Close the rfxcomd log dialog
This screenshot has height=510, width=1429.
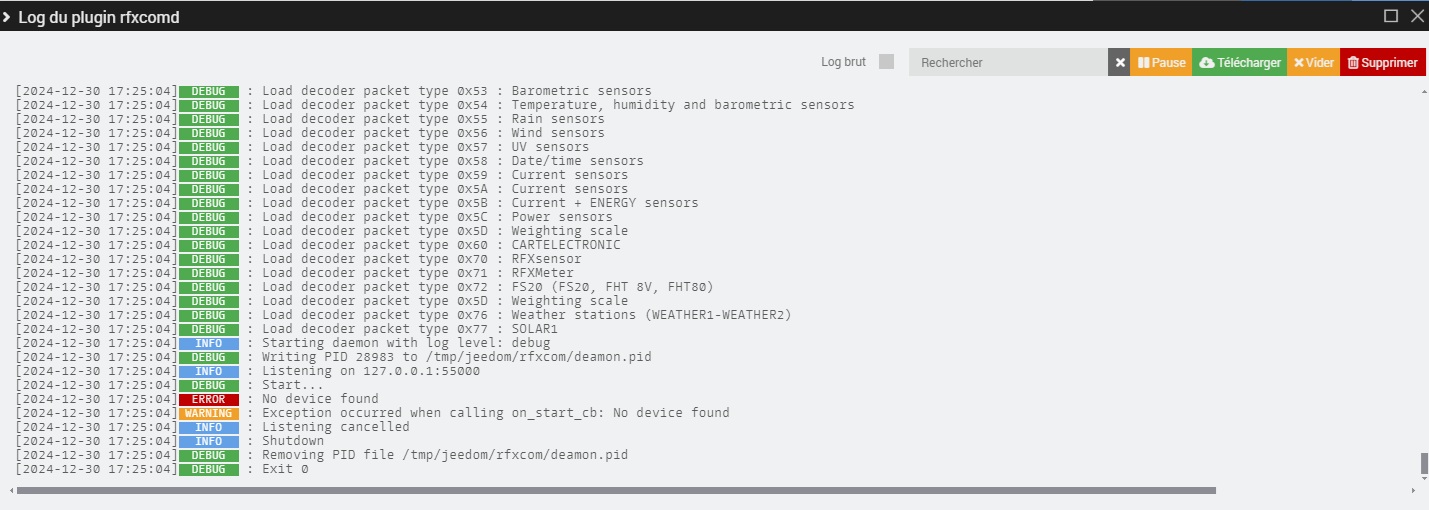[x=1416, y=16]
